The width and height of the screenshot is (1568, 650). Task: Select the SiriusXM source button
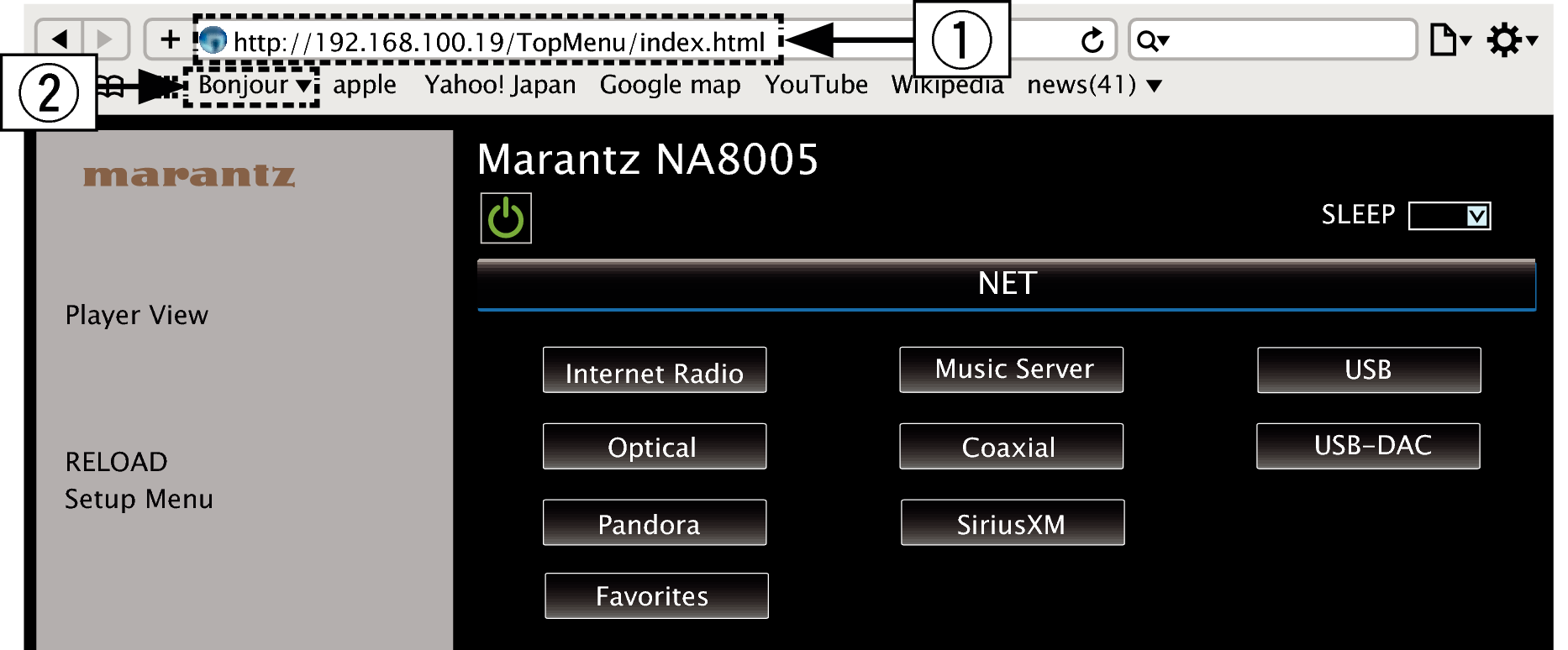tap(1013, 522)
